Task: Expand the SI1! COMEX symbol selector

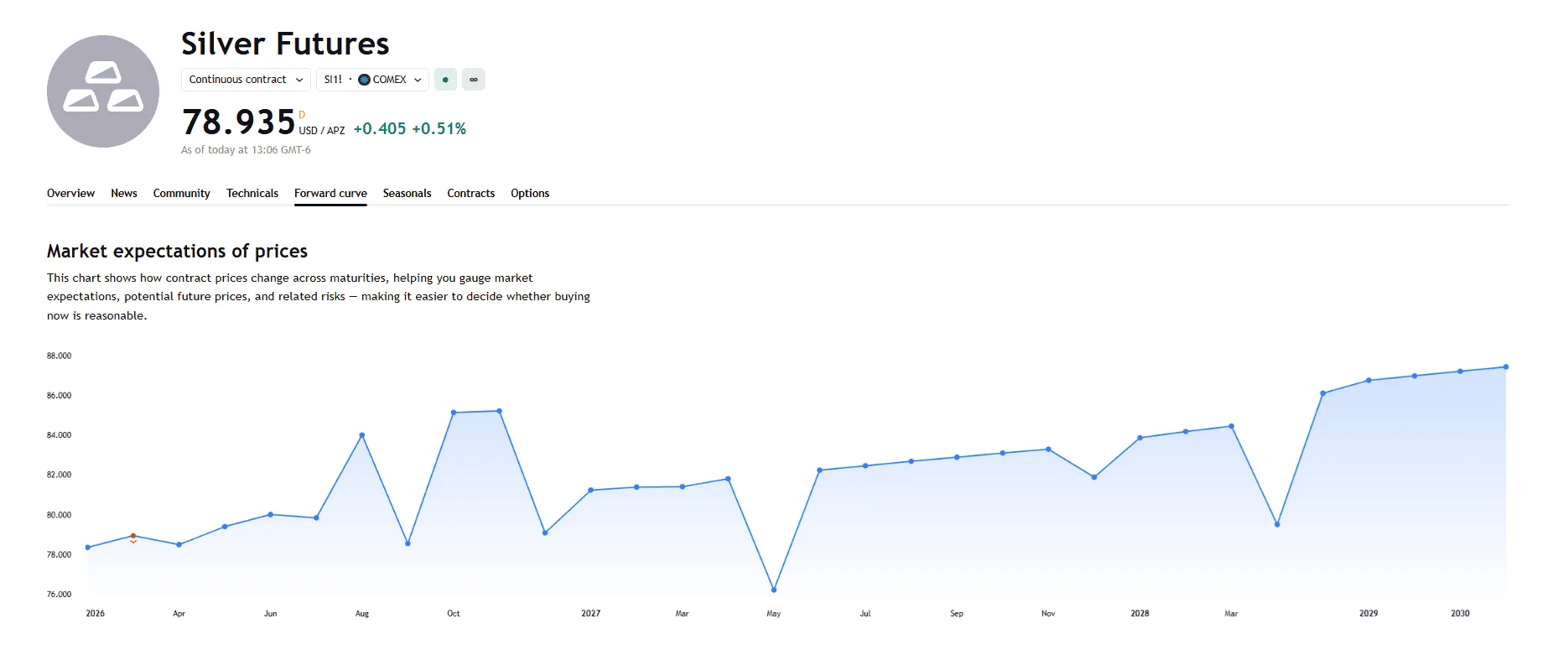Action: click(x=372, y=80)
